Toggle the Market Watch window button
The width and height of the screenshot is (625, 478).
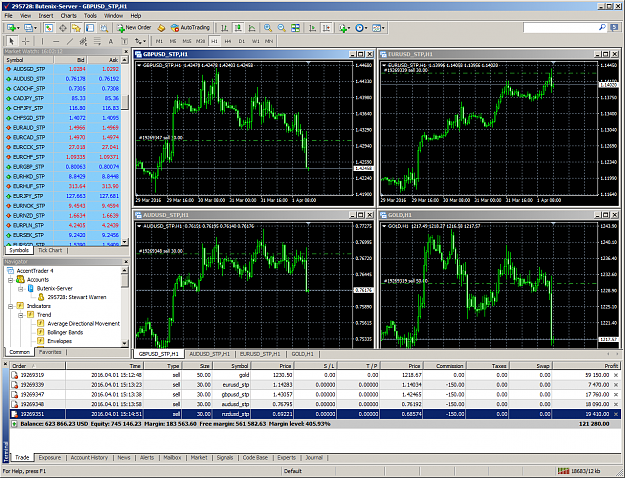coord(49,28)
